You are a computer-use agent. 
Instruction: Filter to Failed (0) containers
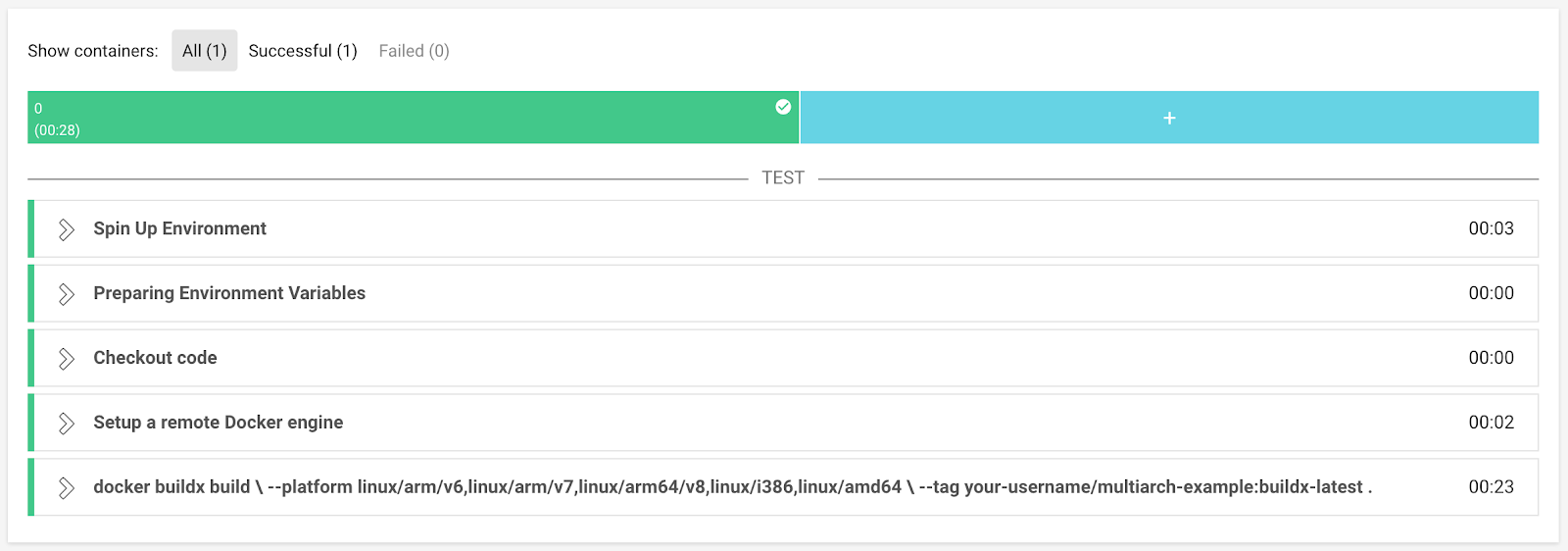pyautogui.click(x=414, y=51)
